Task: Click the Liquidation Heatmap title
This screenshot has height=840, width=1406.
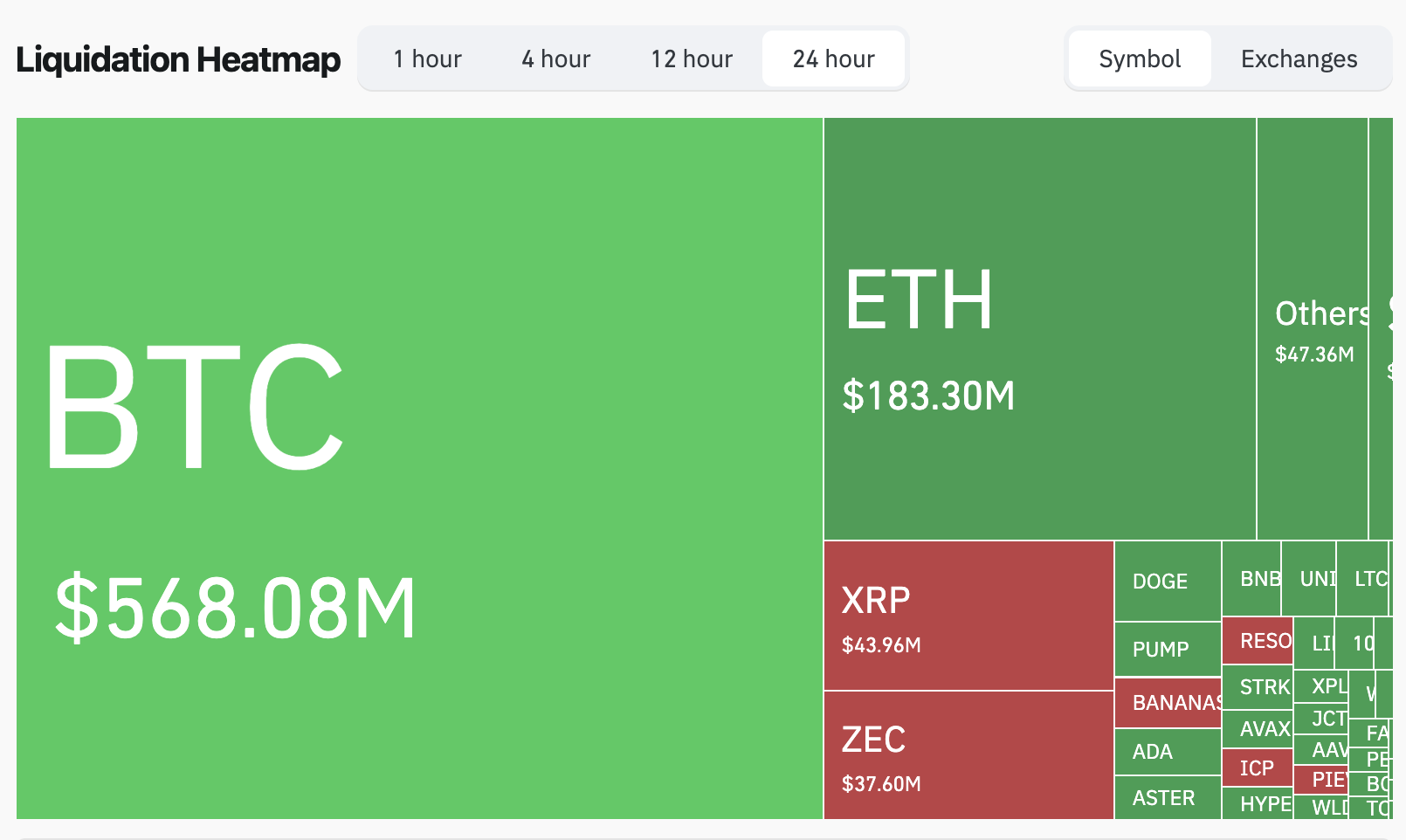Action: coord(177,59)
